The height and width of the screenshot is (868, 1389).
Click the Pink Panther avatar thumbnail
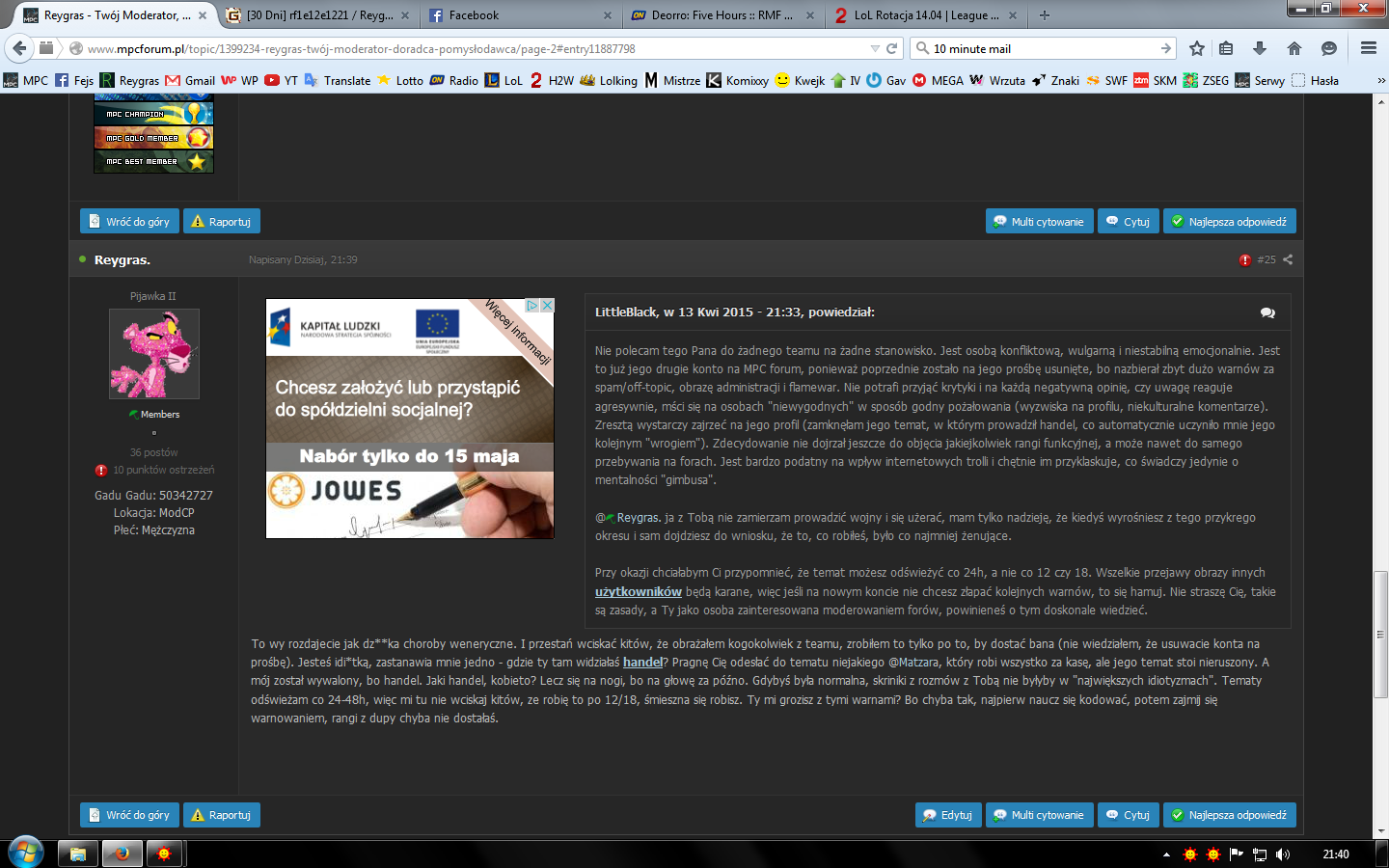click(154, 354)
